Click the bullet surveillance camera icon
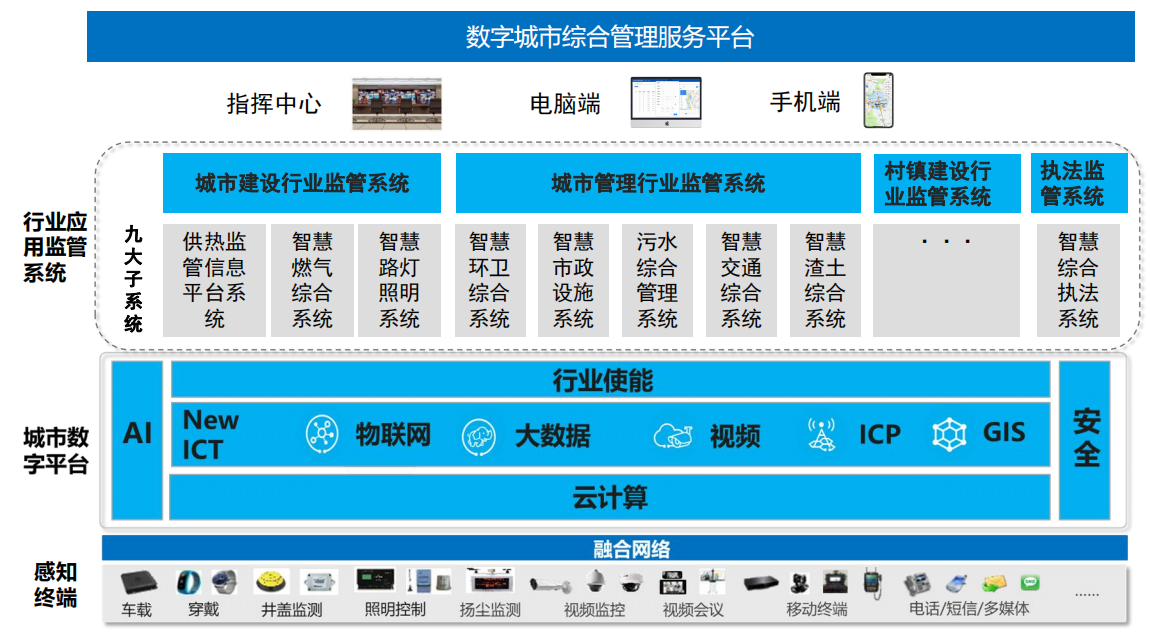 click(x=551, y=585)
